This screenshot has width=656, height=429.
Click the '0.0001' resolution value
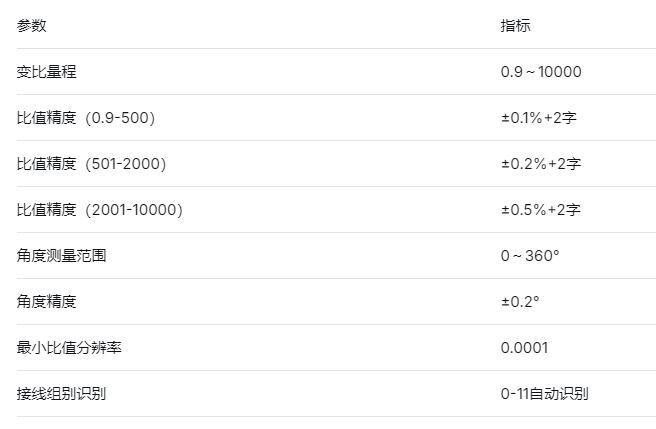pyautogui.click(x=524, y=348)
